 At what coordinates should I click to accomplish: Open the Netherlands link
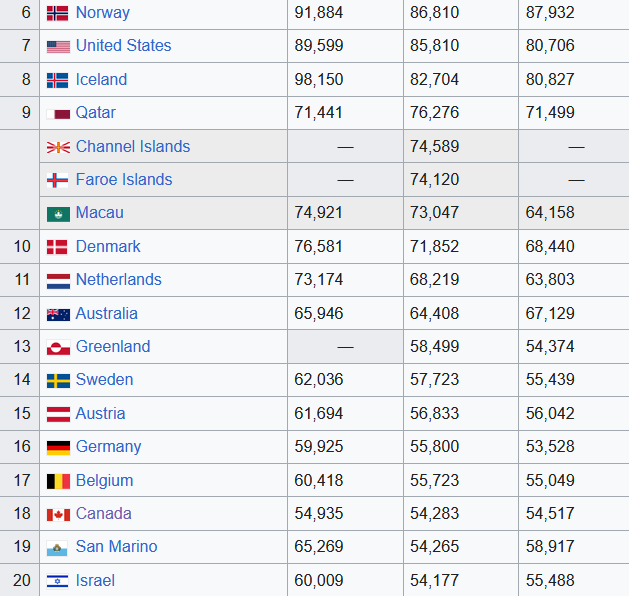(x=118, y=279)
